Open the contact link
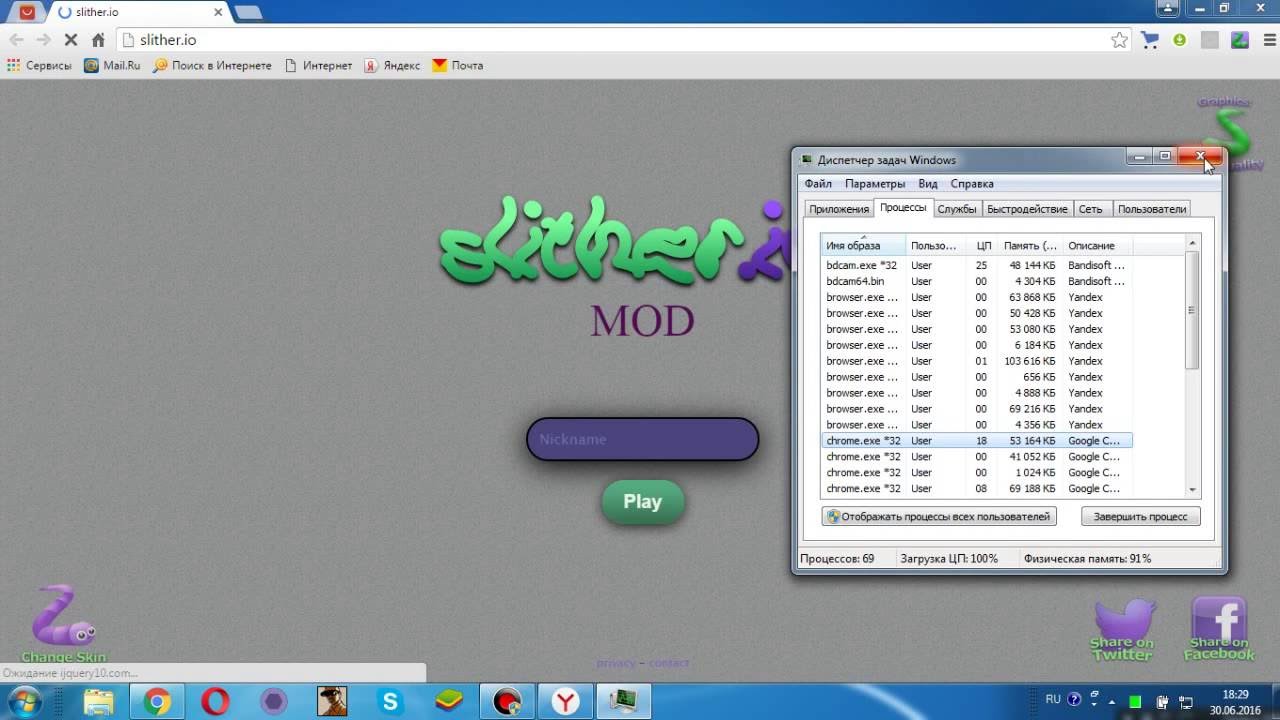The height and width of the screenshot is (720, 1280). (669, 663)
